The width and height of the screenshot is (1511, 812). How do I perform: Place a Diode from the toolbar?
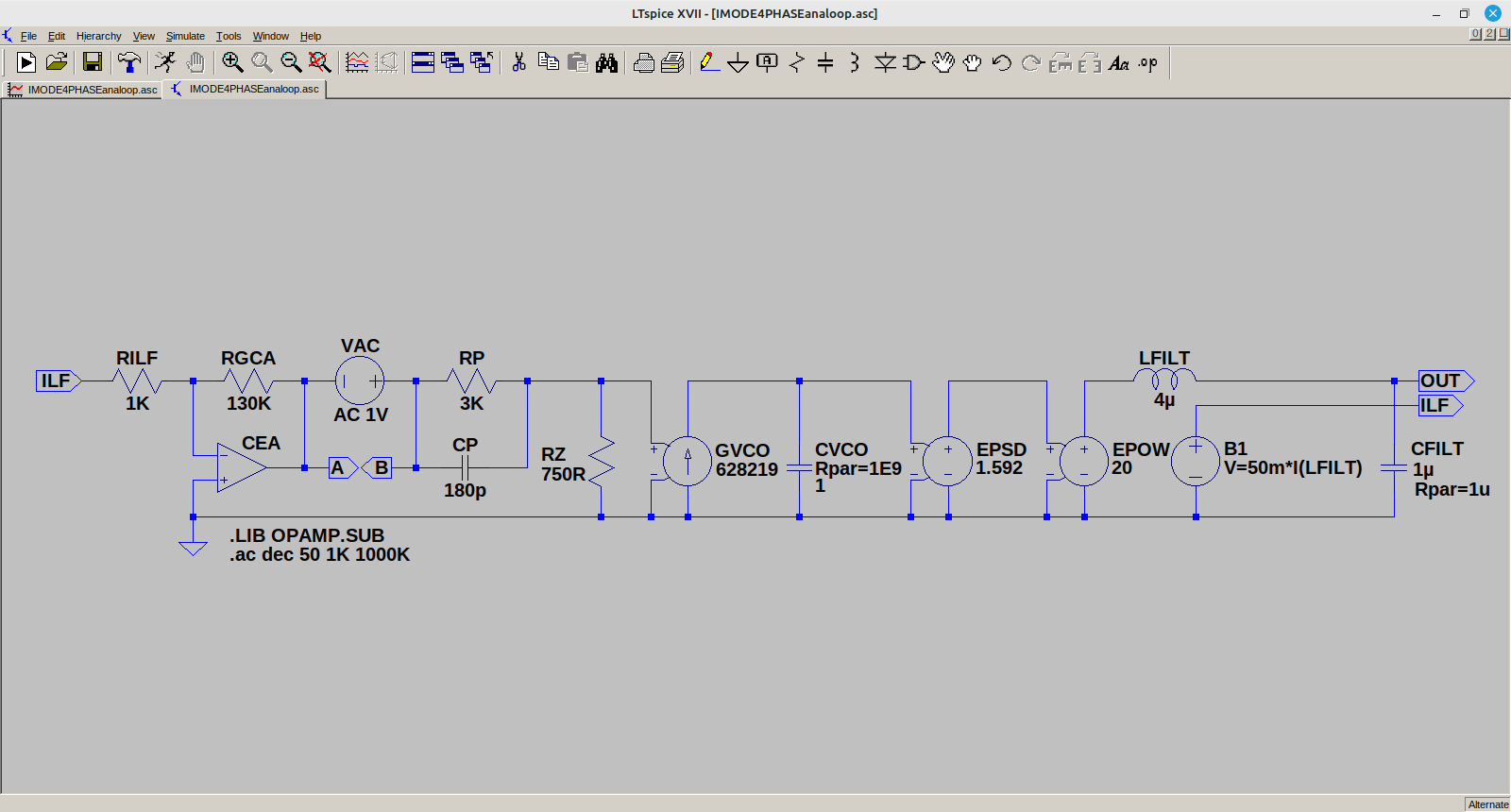coord(885,62)
